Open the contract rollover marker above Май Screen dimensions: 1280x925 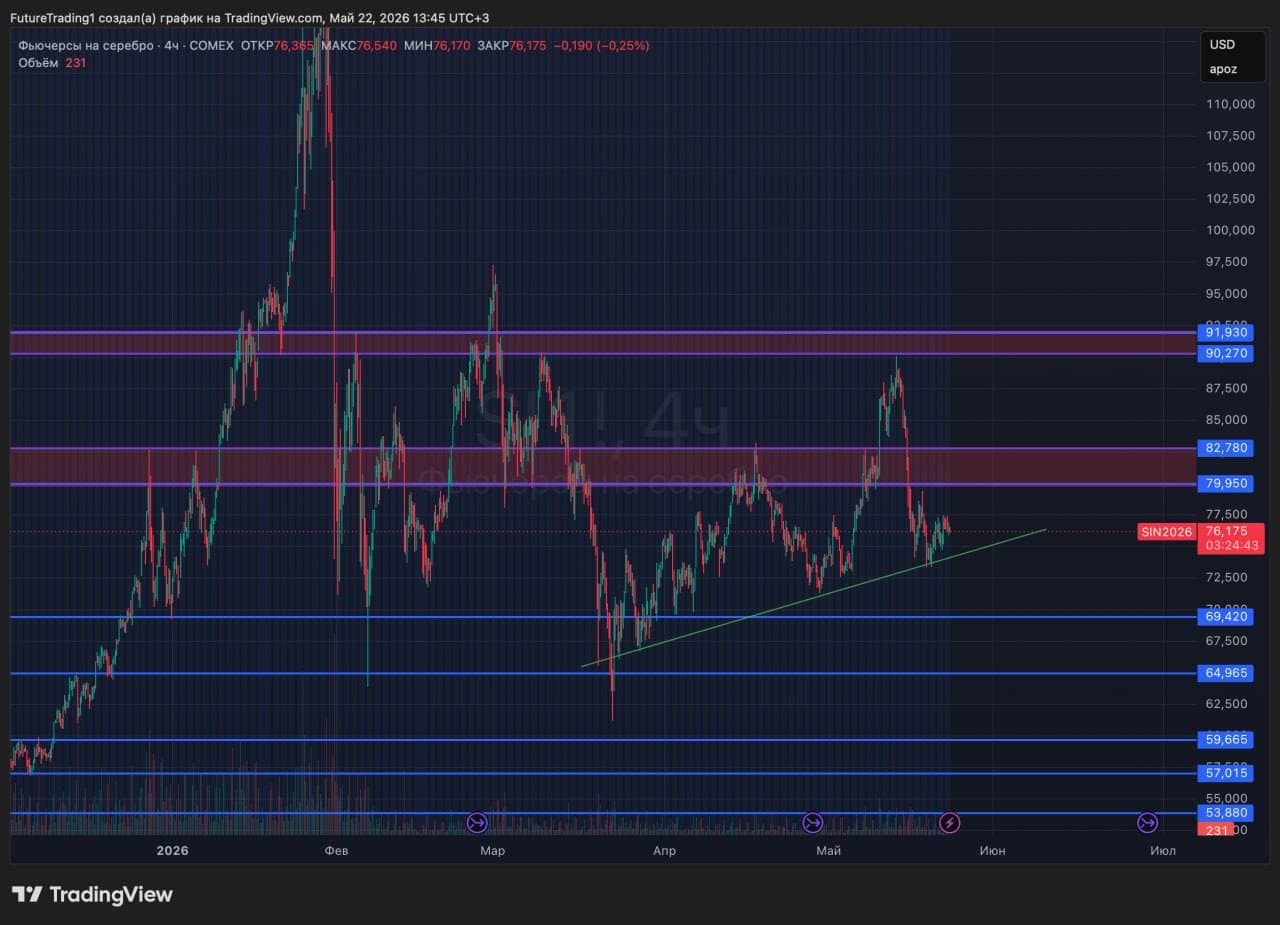[x=813, y=823]
